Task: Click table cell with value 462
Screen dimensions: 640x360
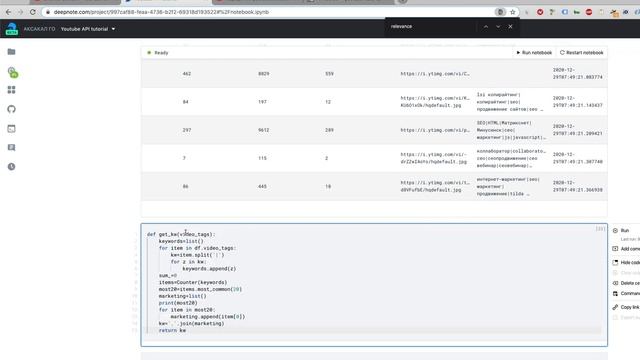Action: [x=187, y=74]
